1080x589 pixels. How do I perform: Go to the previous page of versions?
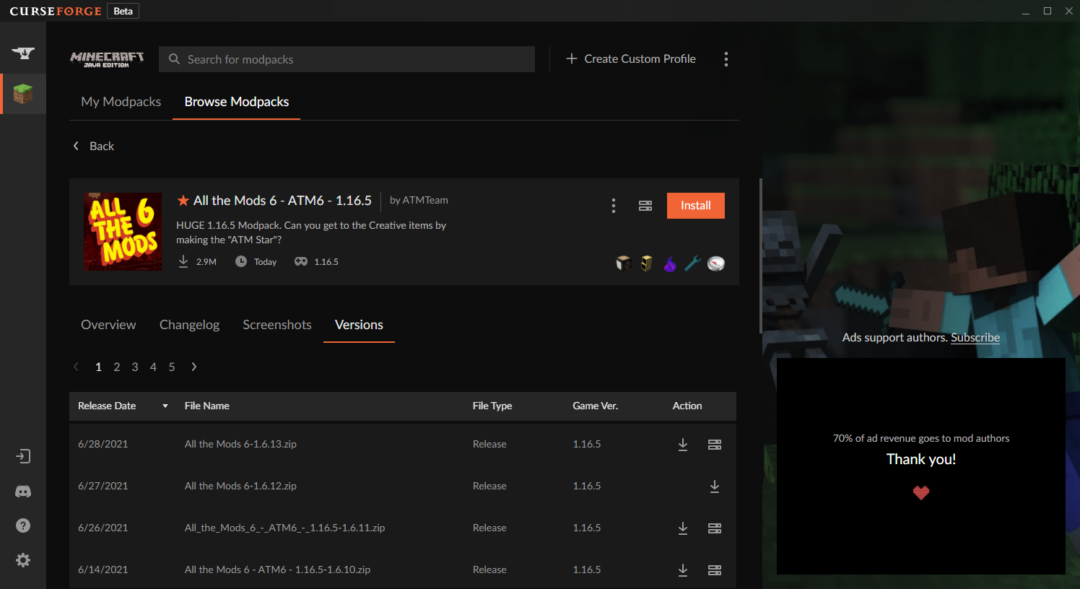pos(76,366)
